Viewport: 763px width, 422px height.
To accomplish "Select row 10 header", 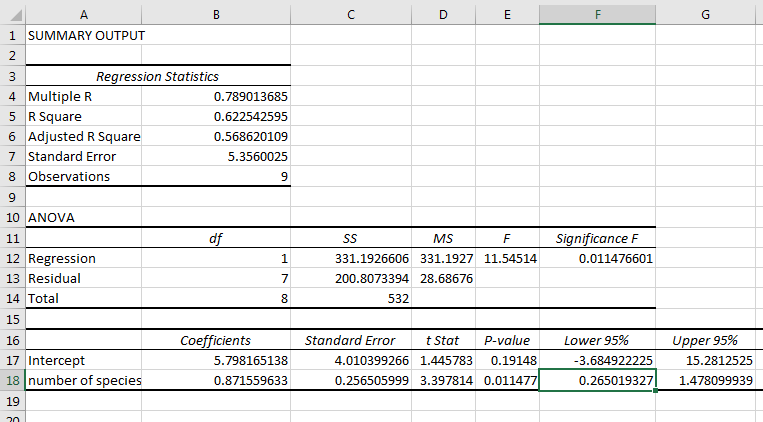I will [x=13, y=218].
